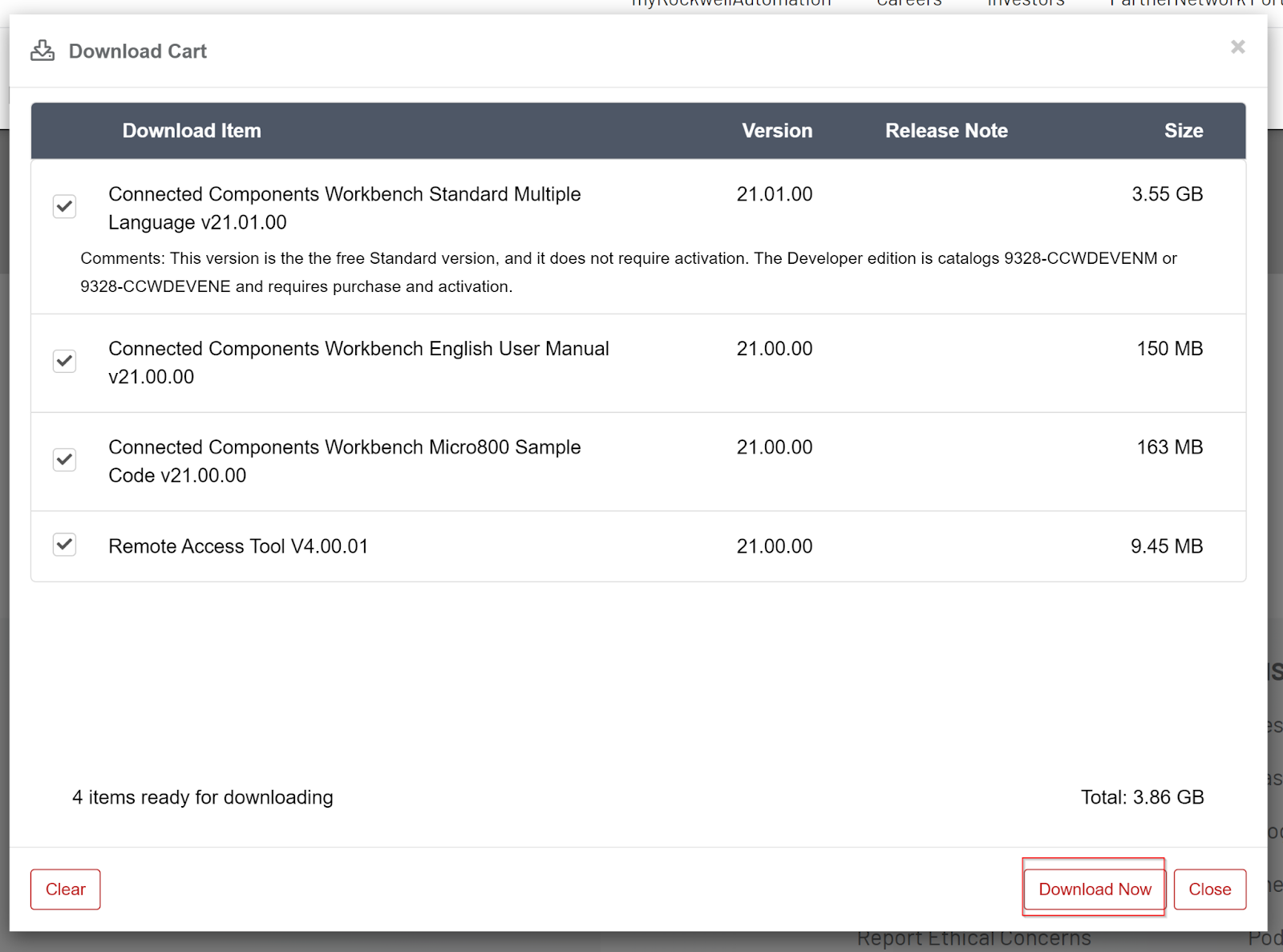Open Report Ethical Concerns link in background page
This screenshot has width=1283, height=952.
973,938
